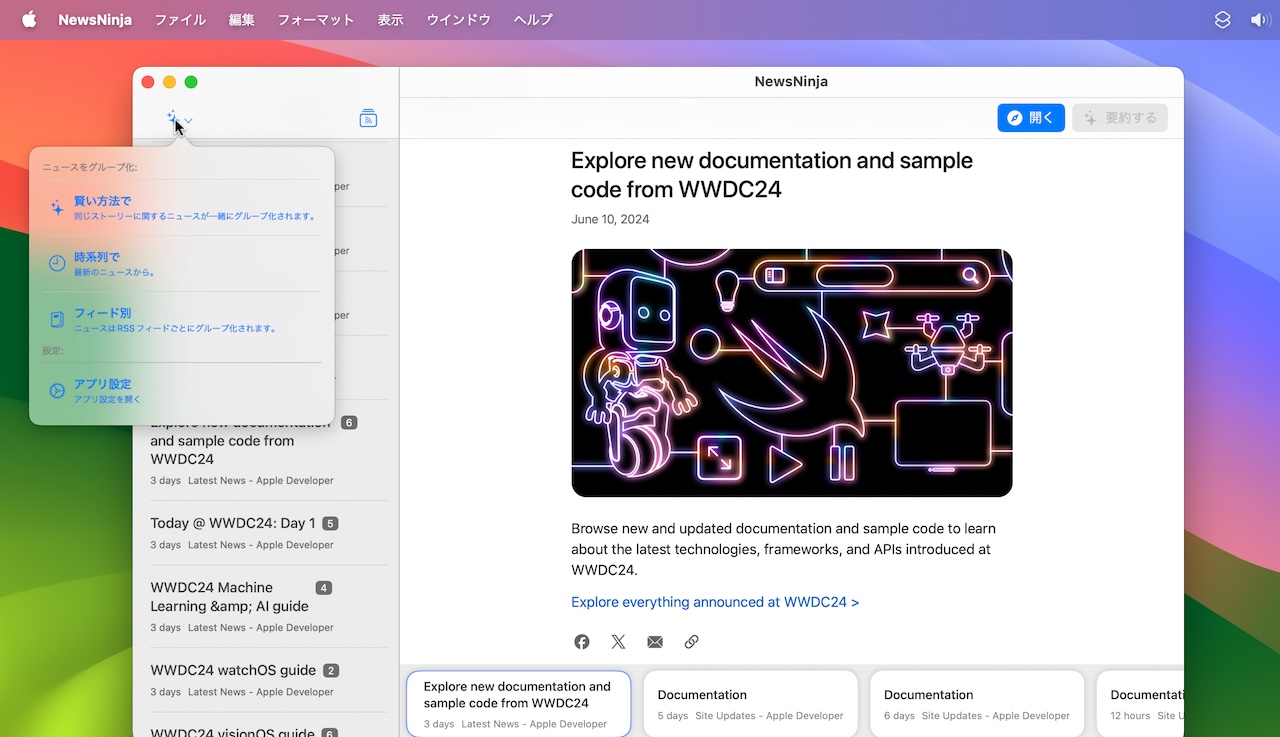The width and height of the screenshot is (1280, 737).
Task: Select bottom card Explore new documentation and sample code
Action: point(519,704)
